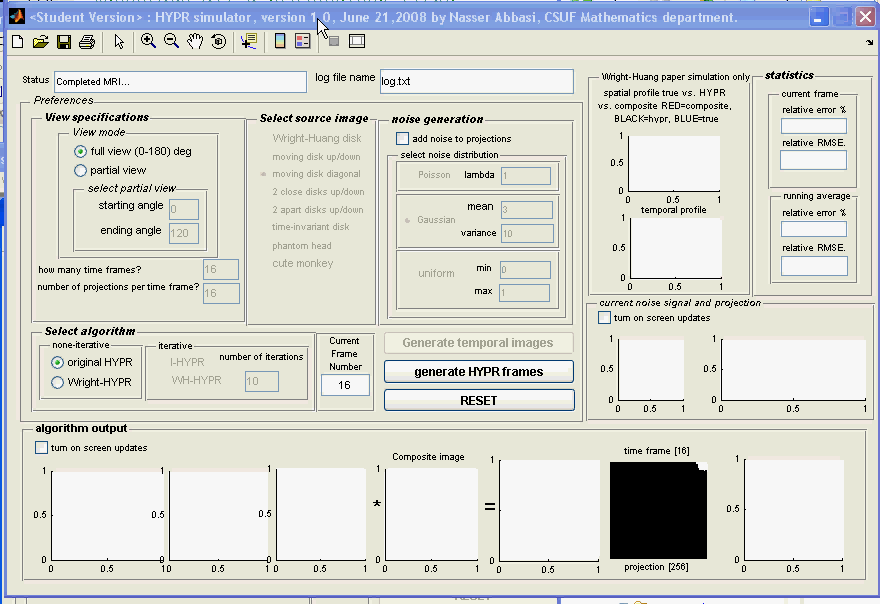Select the 'partial view' radio button
The width and height of the screenshot is (880, 604).
tap(81, 170)
